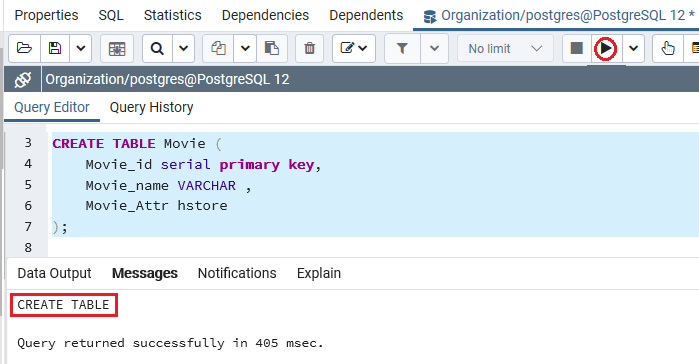This screenshot has width=699, height=364.
Task: Execute the query with play button
Action: coord(606,48)
